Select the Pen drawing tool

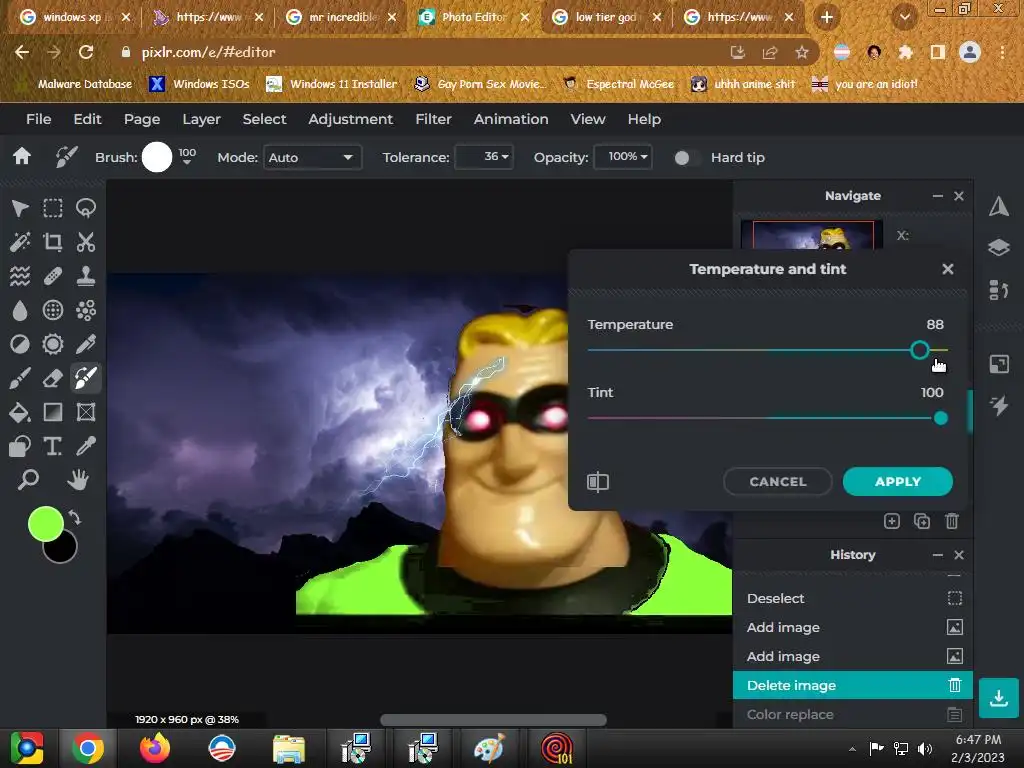(x=86, y=344)
